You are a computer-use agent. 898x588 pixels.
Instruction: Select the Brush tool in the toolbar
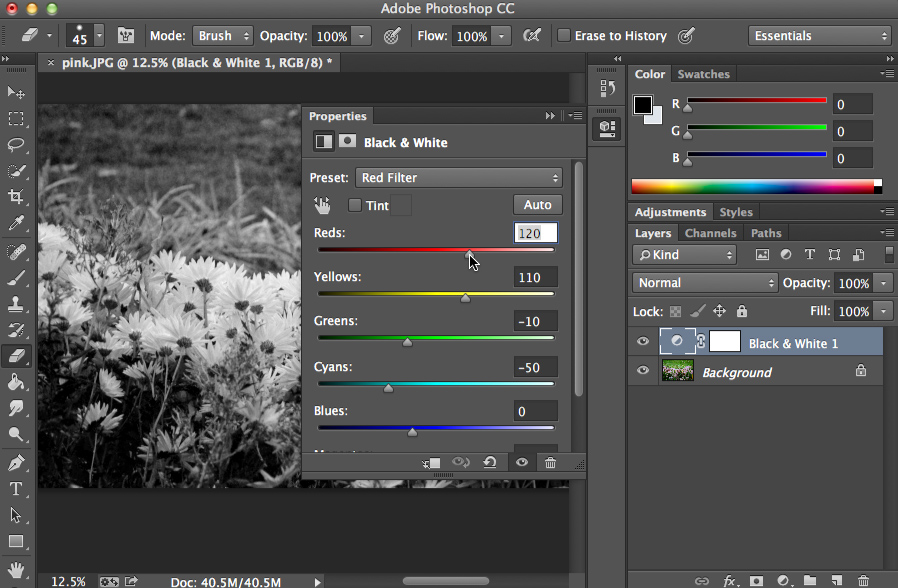(x=16, y=277)
